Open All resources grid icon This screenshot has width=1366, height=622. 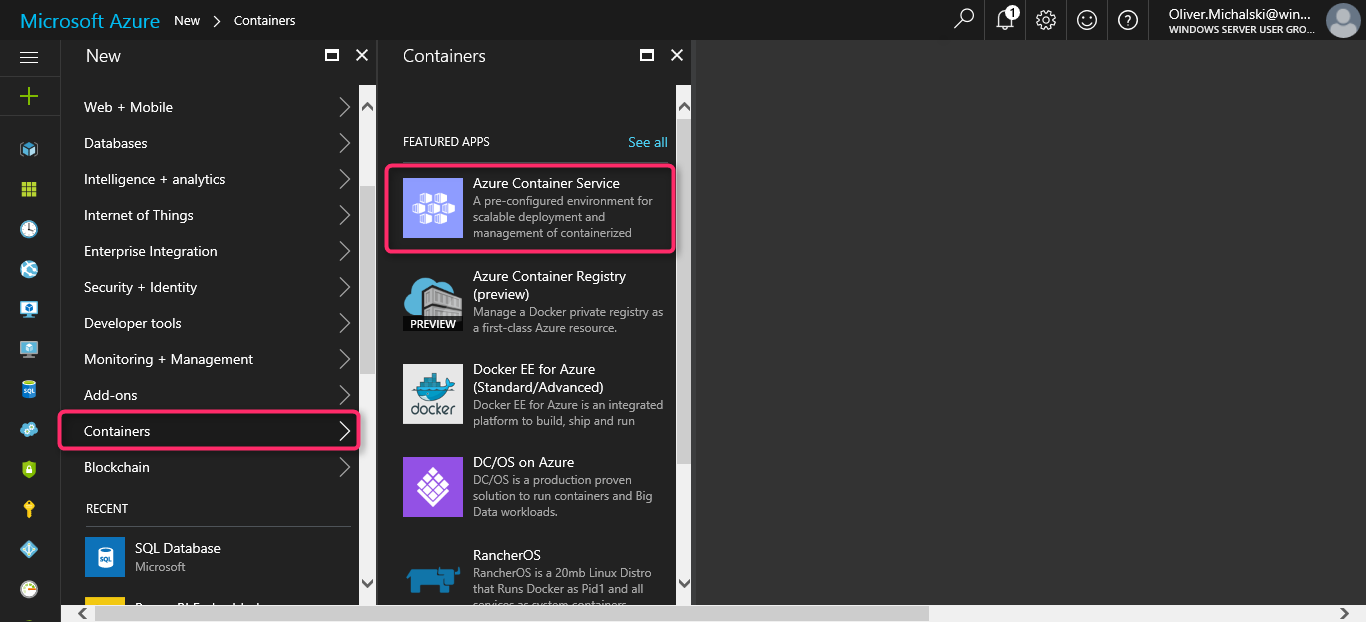[x=29, y=189]
